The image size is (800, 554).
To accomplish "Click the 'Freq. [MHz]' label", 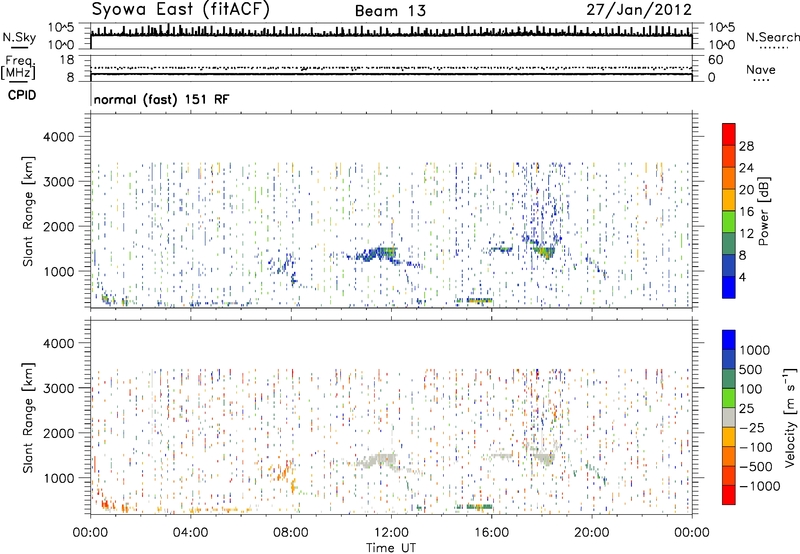I will 18,67.
